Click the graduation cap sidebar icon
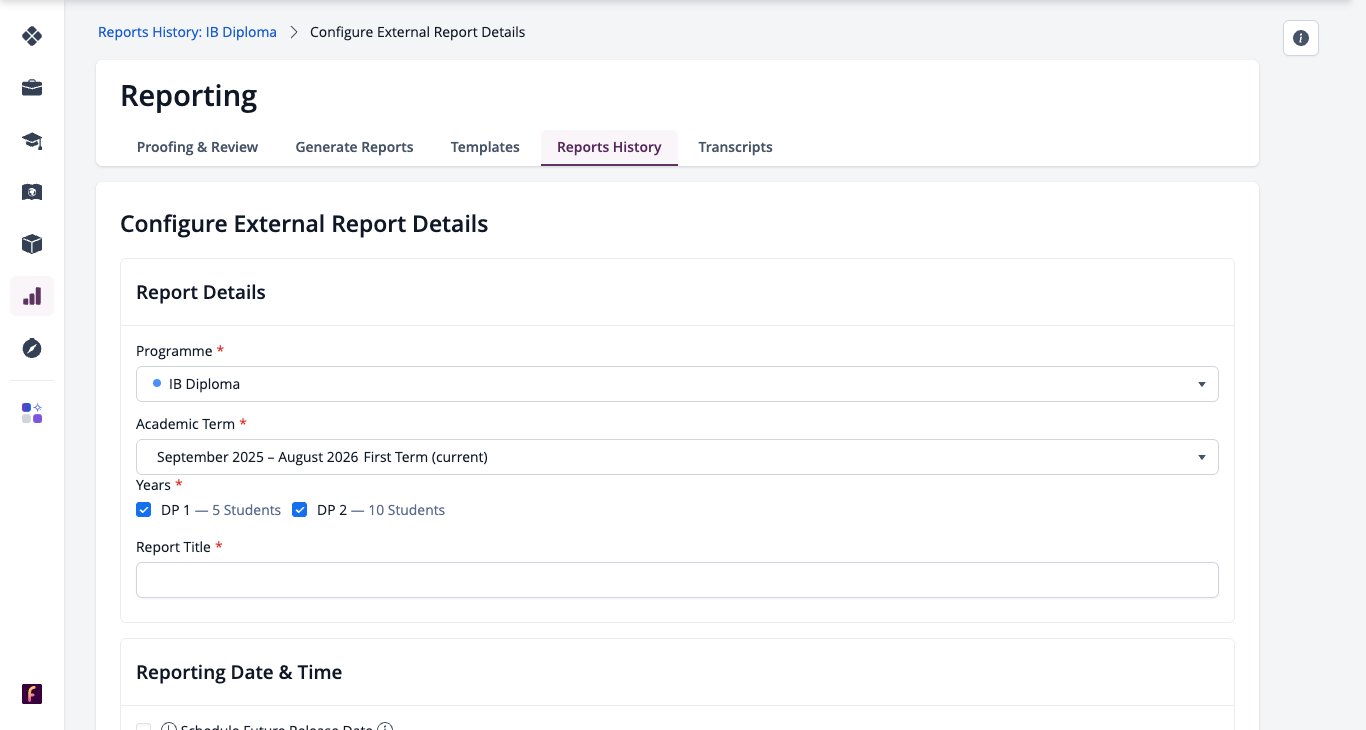 pos(32,140)
